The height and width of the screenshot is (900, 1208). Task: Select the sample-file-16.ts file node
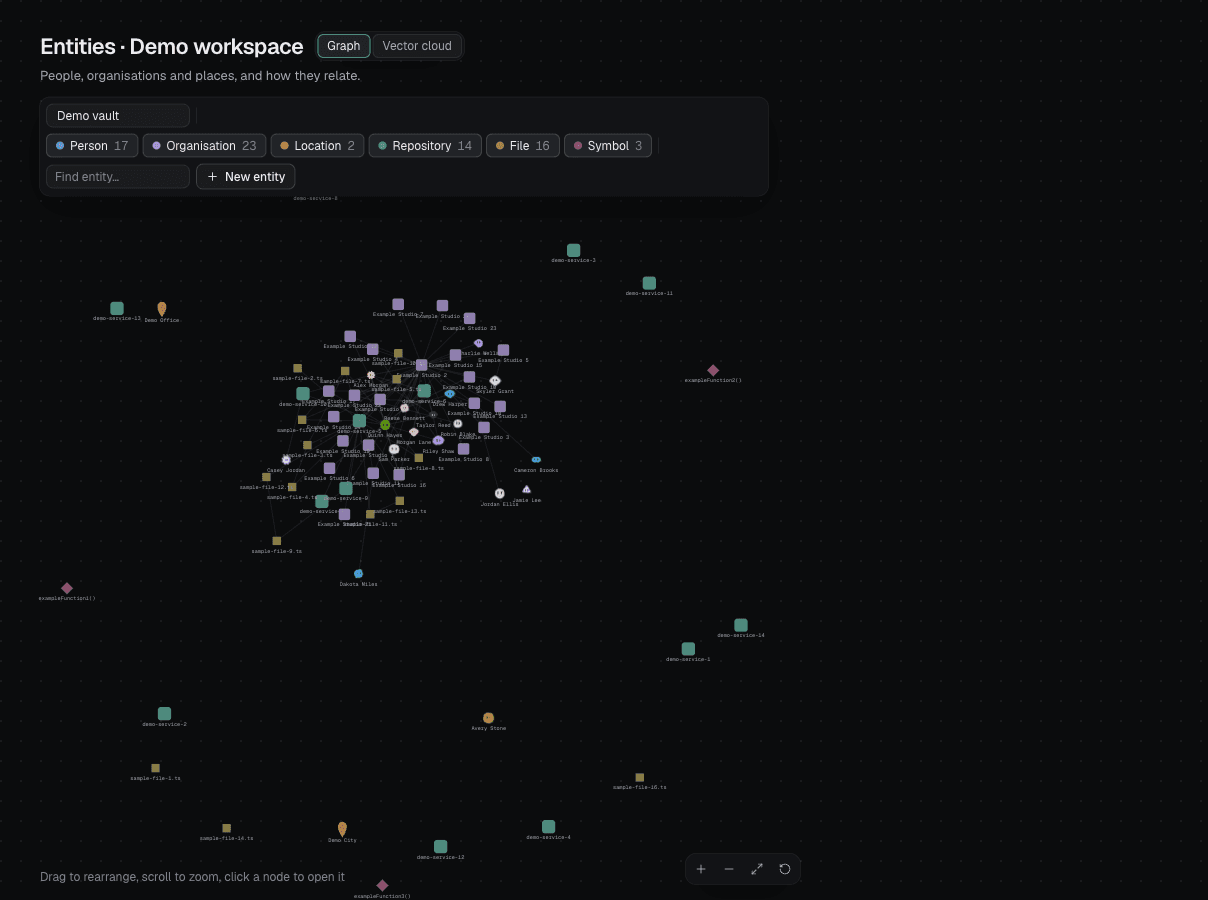640,777
